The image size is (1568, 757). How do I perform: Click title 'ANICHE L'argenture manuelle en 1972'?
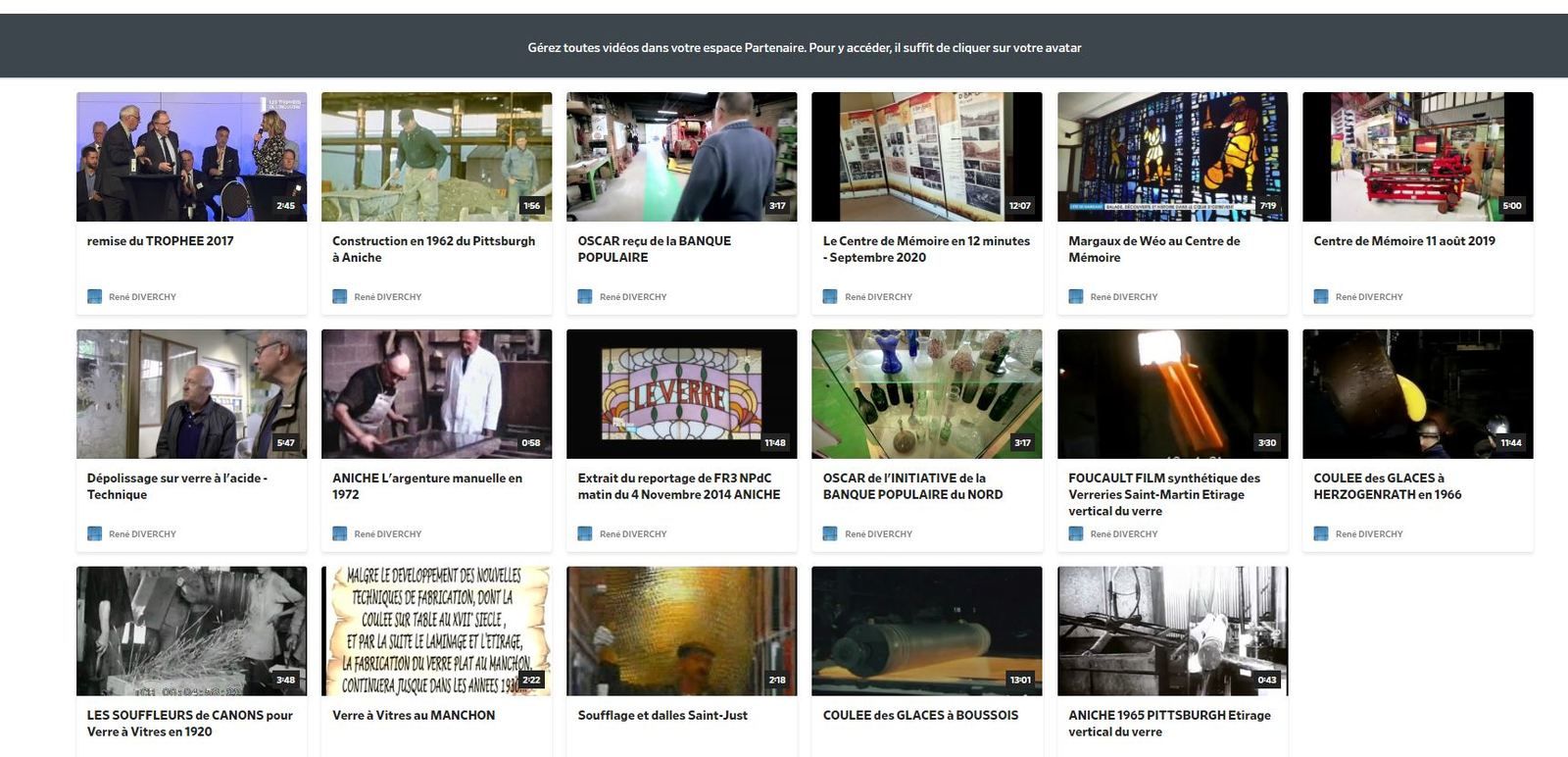click(x=427, y=486)
